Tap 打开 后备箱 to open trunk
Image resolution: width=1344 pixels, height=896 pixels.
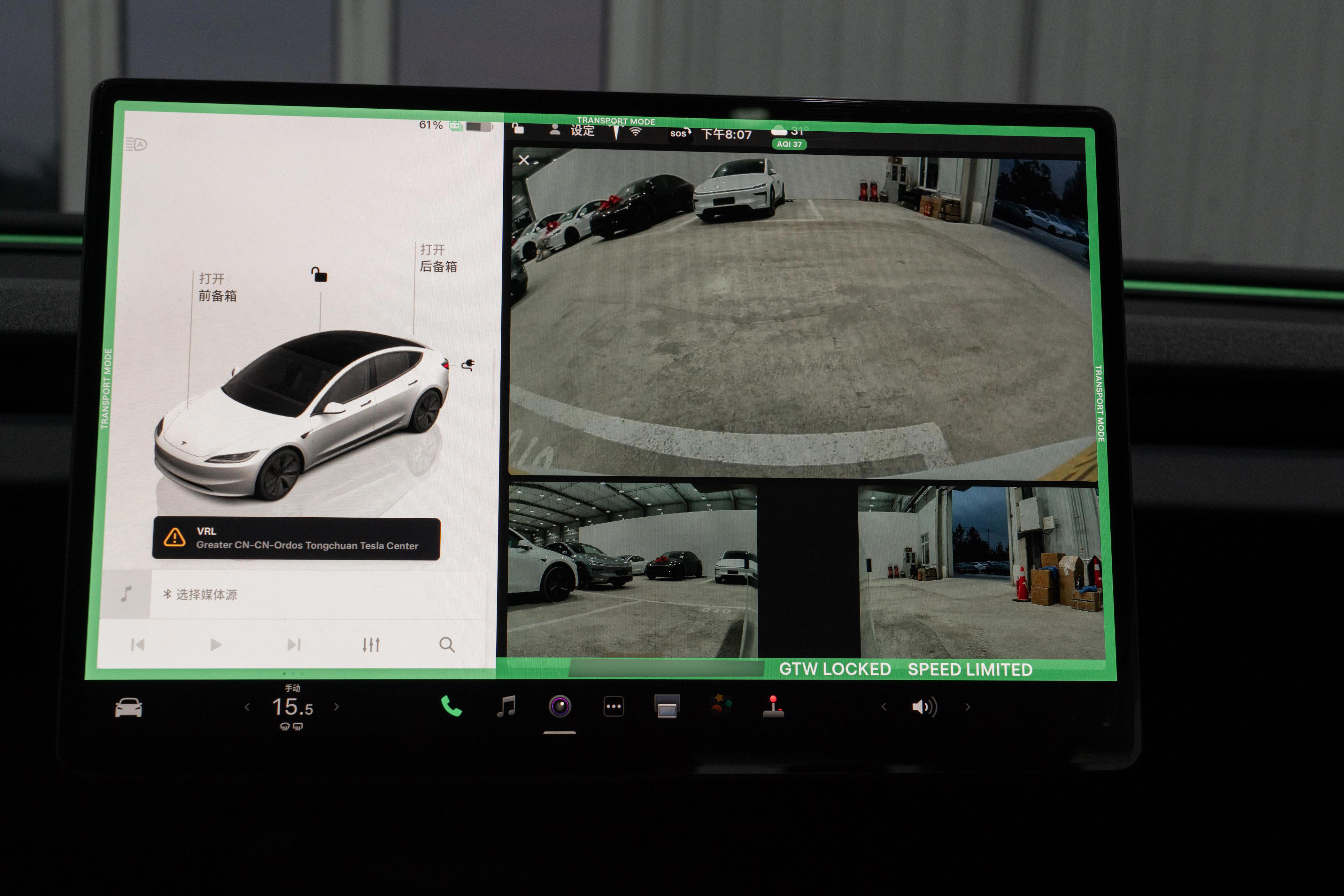438,258
